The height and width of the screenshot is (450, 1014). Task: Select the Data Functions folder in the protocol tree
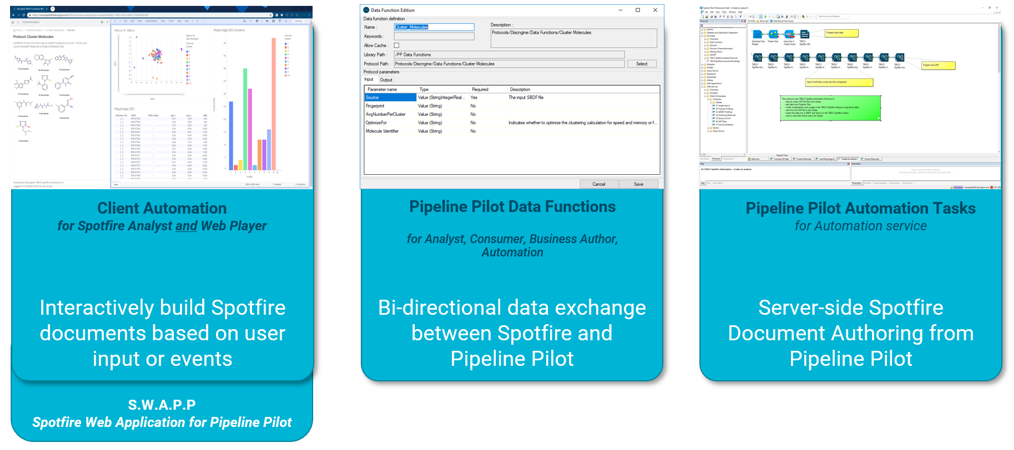[714, 42]
